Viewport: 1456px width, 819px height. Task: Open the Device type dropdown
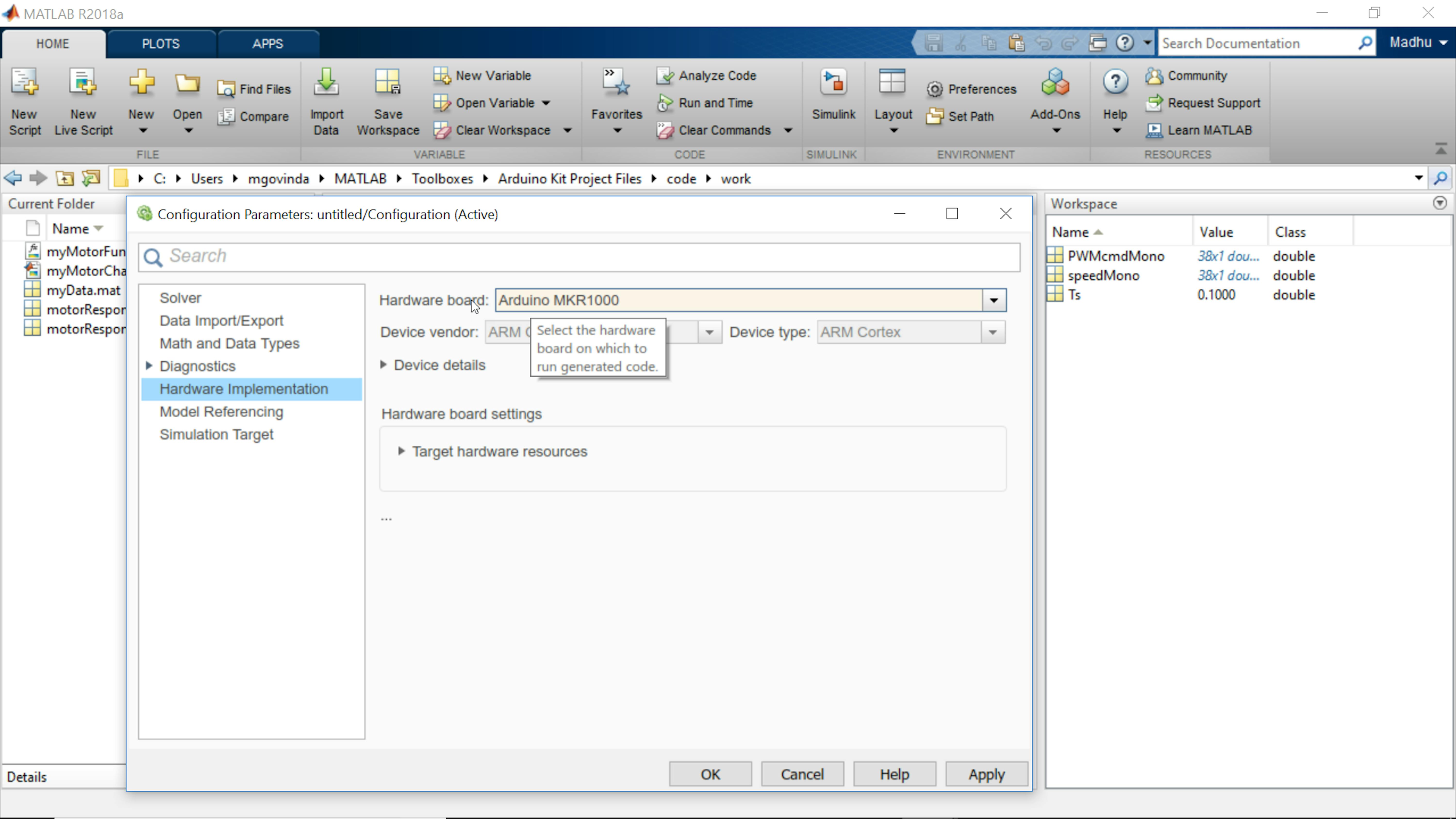tap(993, 332)
